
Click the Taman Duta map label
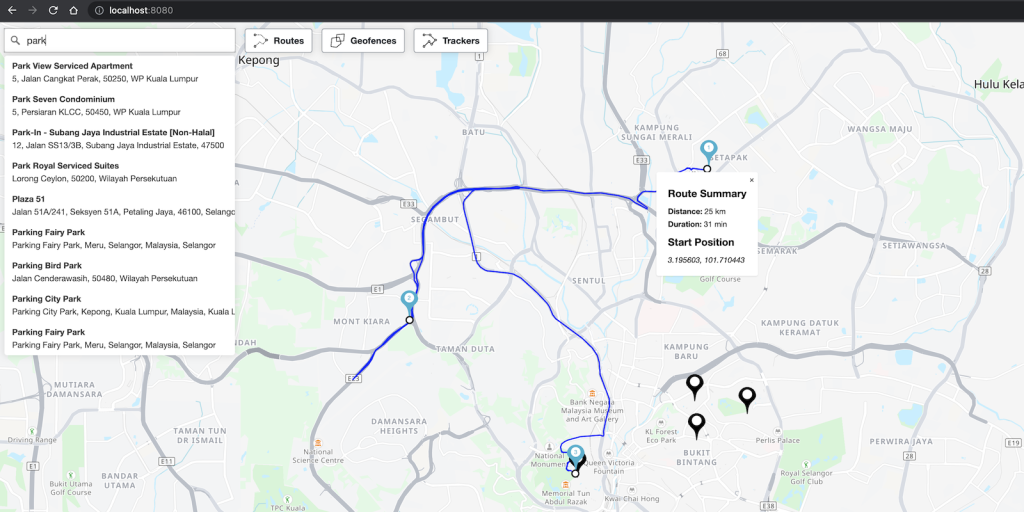[466, 349]
